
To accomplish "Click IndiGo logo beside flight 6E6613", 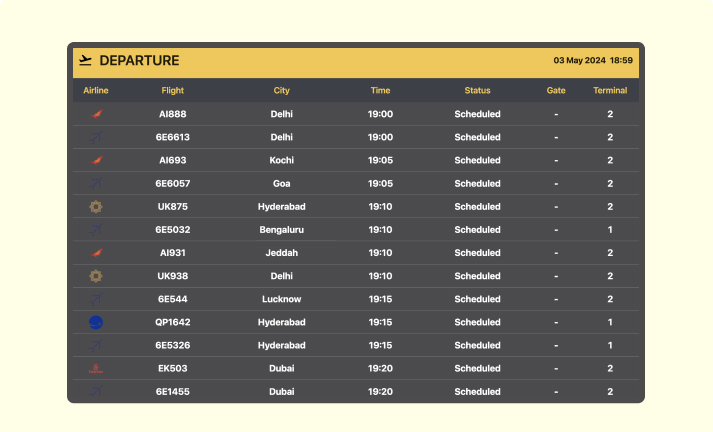I will (x=96, y=137).
